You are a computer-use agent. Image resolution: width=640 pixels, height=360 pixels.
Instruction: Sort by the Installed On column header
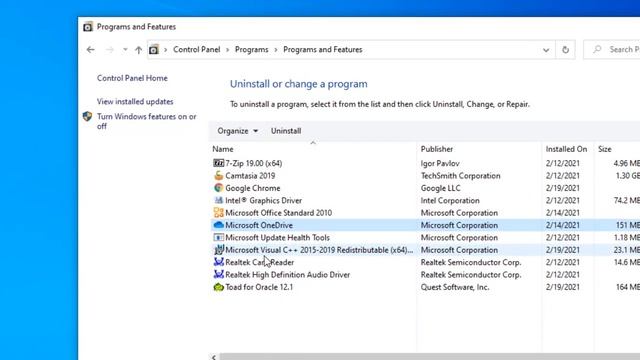point(568,149)
